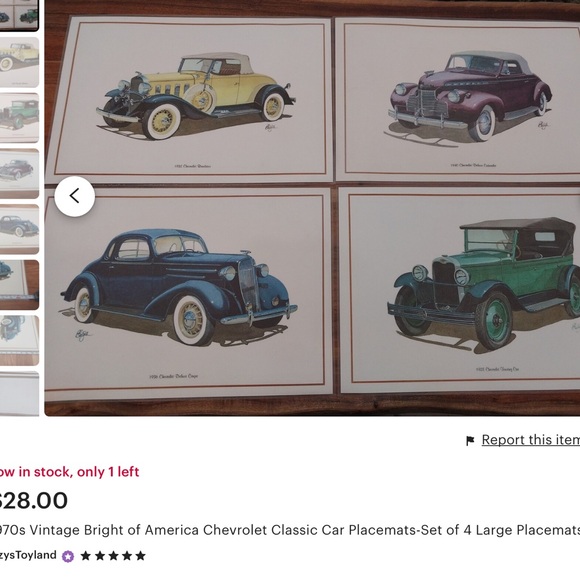Click the blue 1936 coupe placemat in main photo

click(188, 292)
